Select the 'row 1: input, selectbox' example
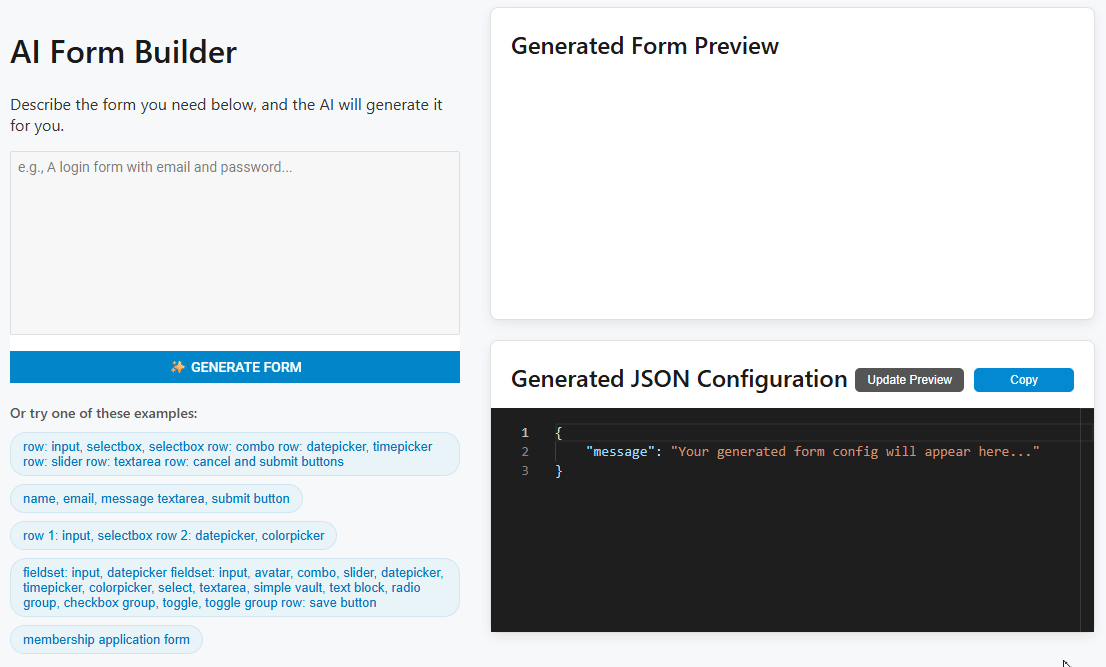Viewport: 1106px width, 667px height. (x=174, y=536)
